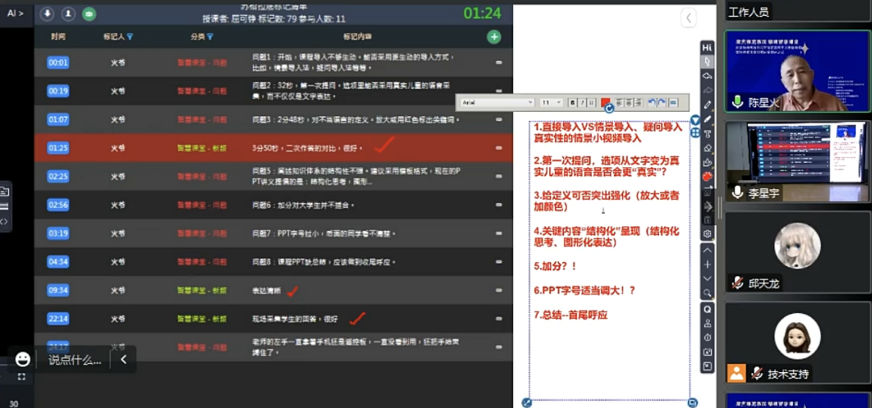The height and width of the screenshot is (408, 872).
Task: Open the 标记人 column filter
Action: (x=129, y=36)
